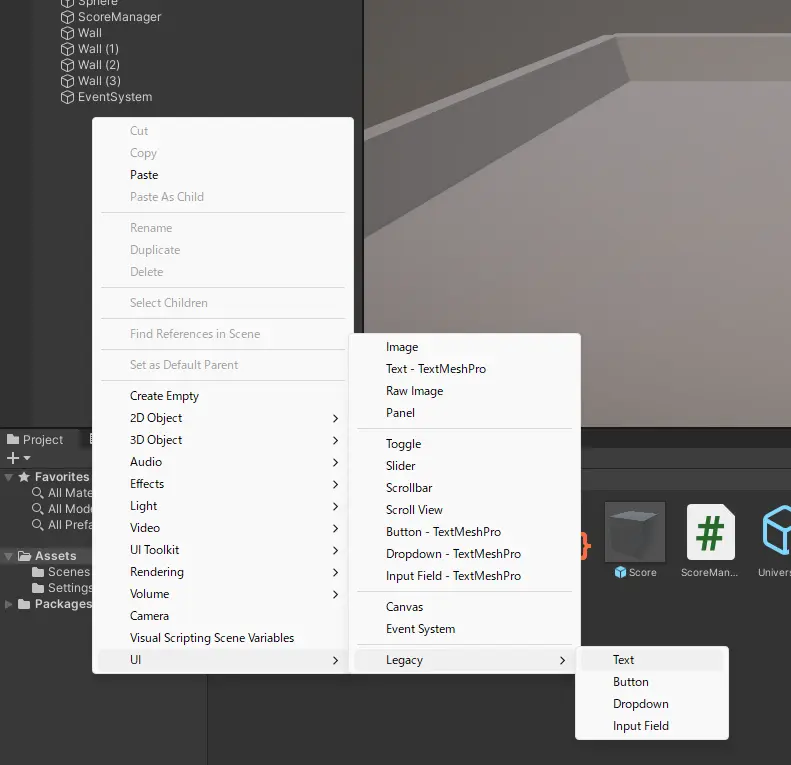Image resolution: width=791 pixels, height=765 pixels.
Task: Collapse the Assets folder tree arrow
Action: tap(9, 556)
